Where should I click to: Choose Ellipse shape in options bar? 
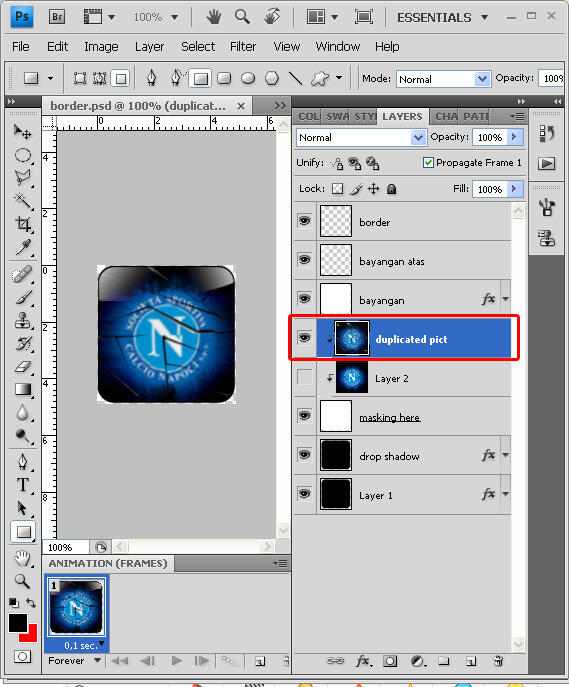(x=248, y=78)
